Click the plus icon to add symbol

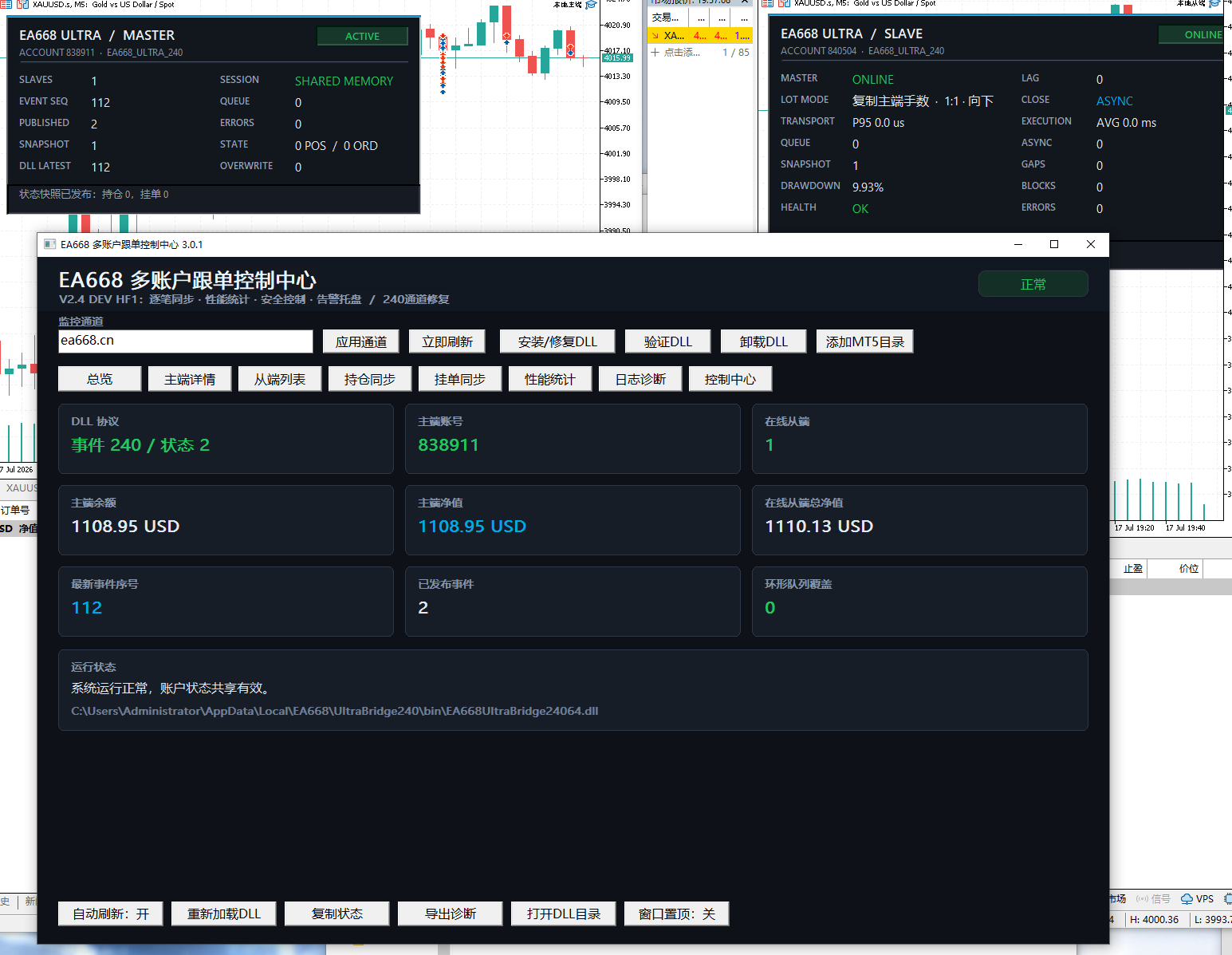(655, 53)
